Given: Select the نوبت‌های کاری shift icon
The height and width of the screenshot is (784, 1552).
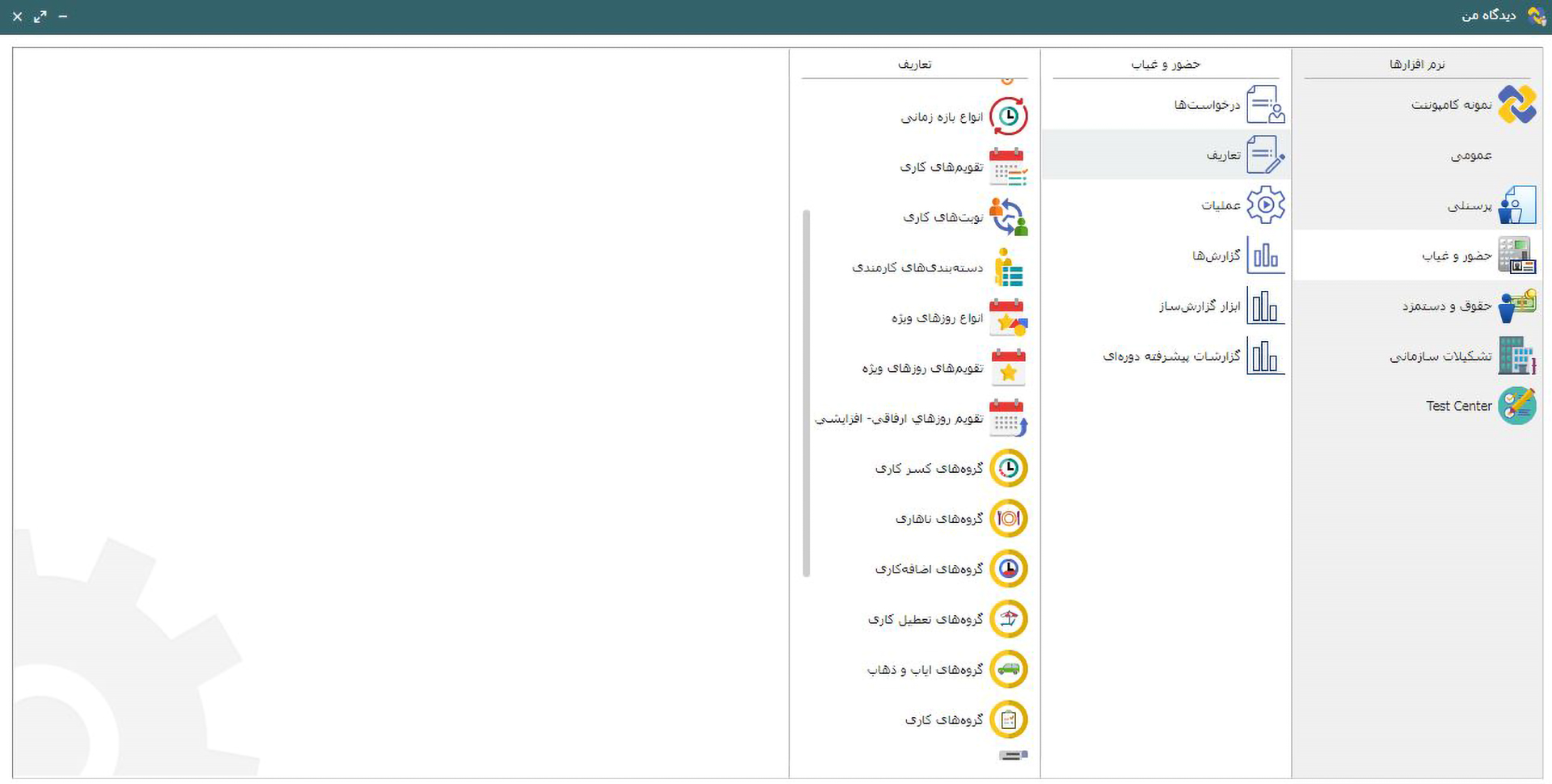Looking at the screenshot, I should [1008, 217].
